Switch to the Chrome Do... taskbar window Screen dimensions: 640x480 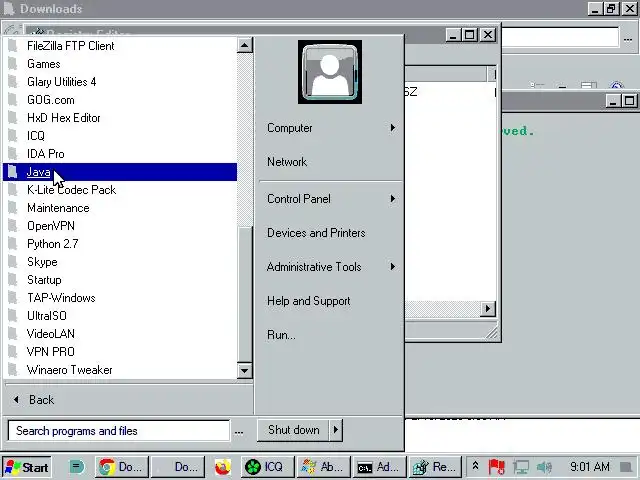pyautogui.click(x=122, y=467)
